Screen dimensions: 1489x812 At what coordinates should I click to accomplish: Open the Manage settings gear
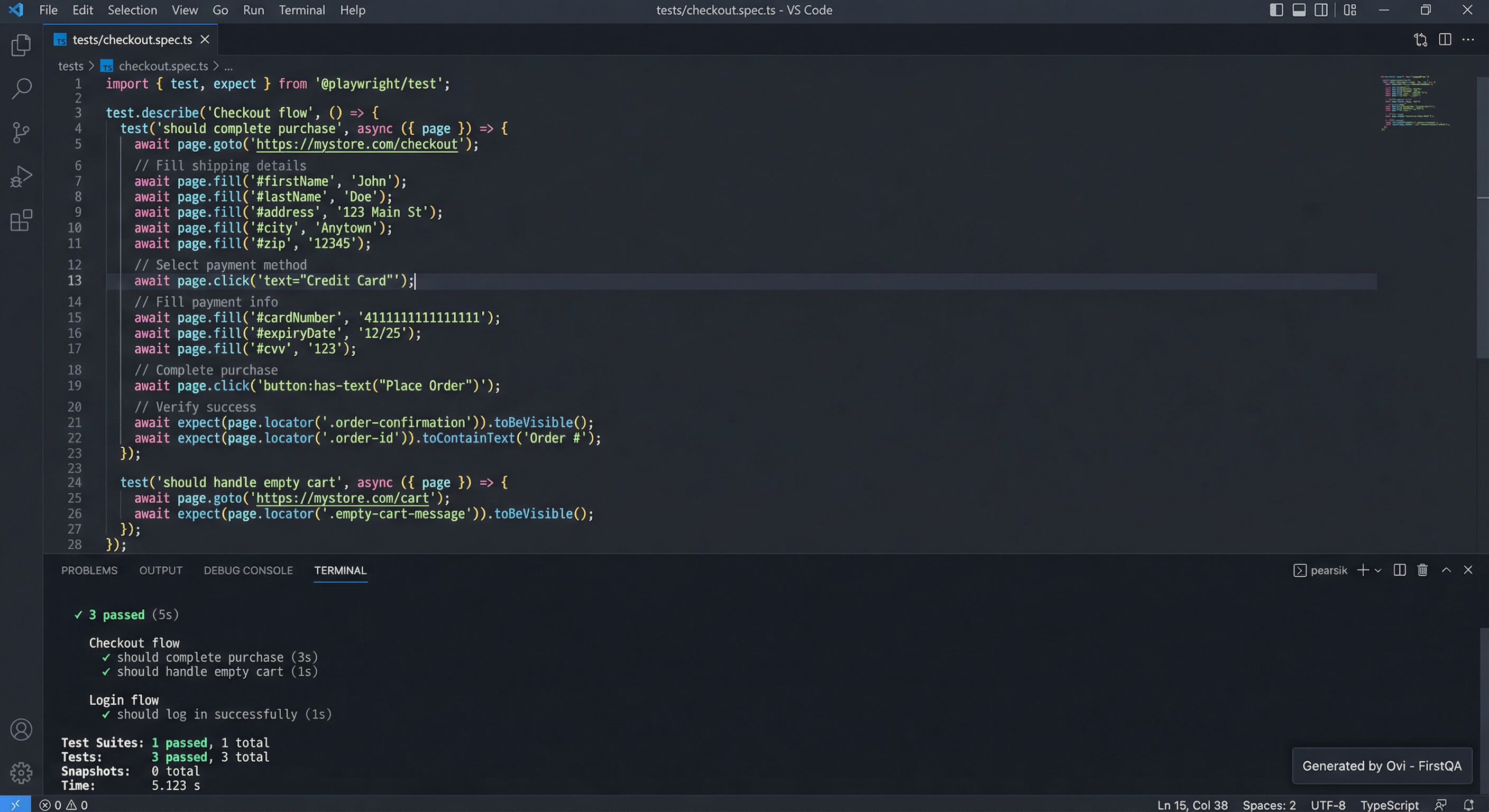[21, 773]
